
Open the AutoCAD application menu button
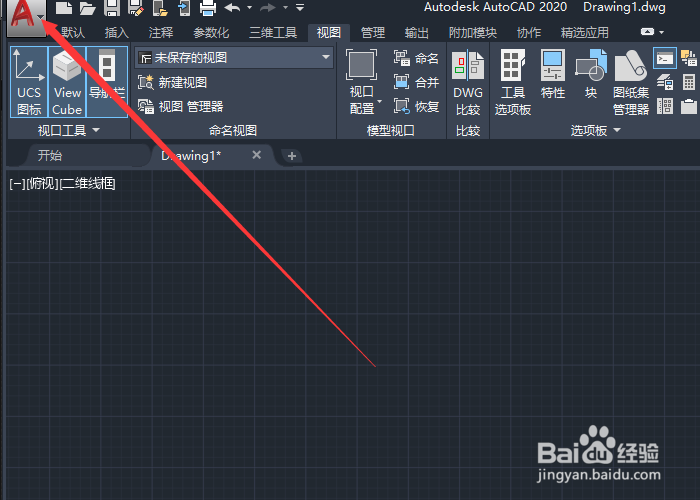coord(26,18)
